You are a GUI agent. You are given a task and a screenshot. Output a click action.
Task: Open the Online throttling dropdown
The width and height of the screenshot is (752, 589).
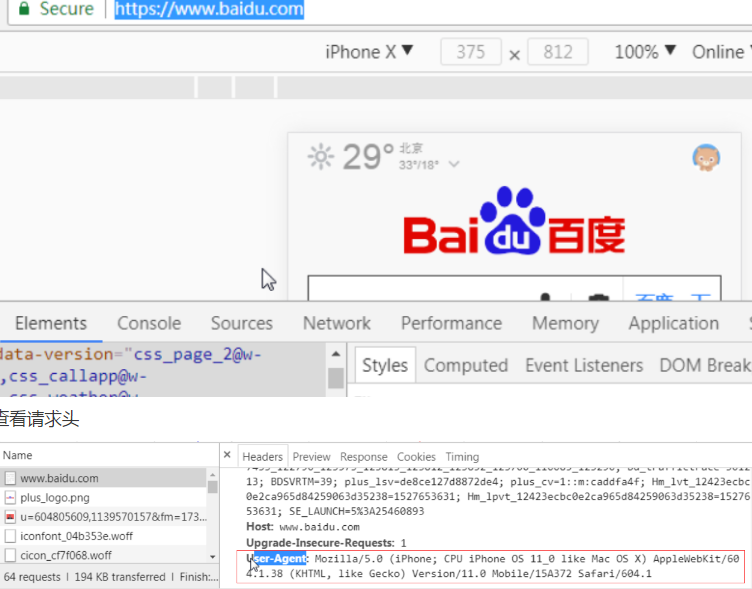pos(721,52)
